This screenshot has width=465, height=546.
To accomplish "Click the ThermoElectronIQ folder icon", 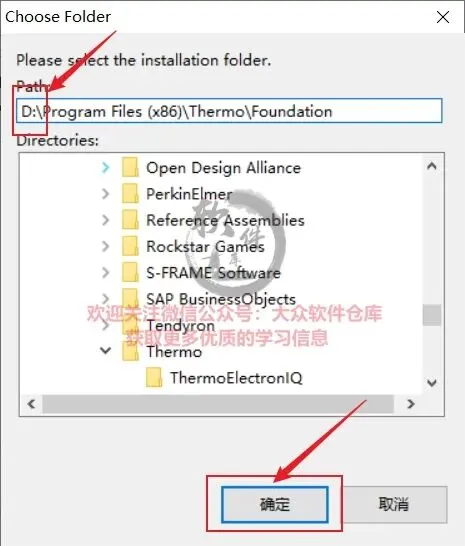I will point(154,377).
